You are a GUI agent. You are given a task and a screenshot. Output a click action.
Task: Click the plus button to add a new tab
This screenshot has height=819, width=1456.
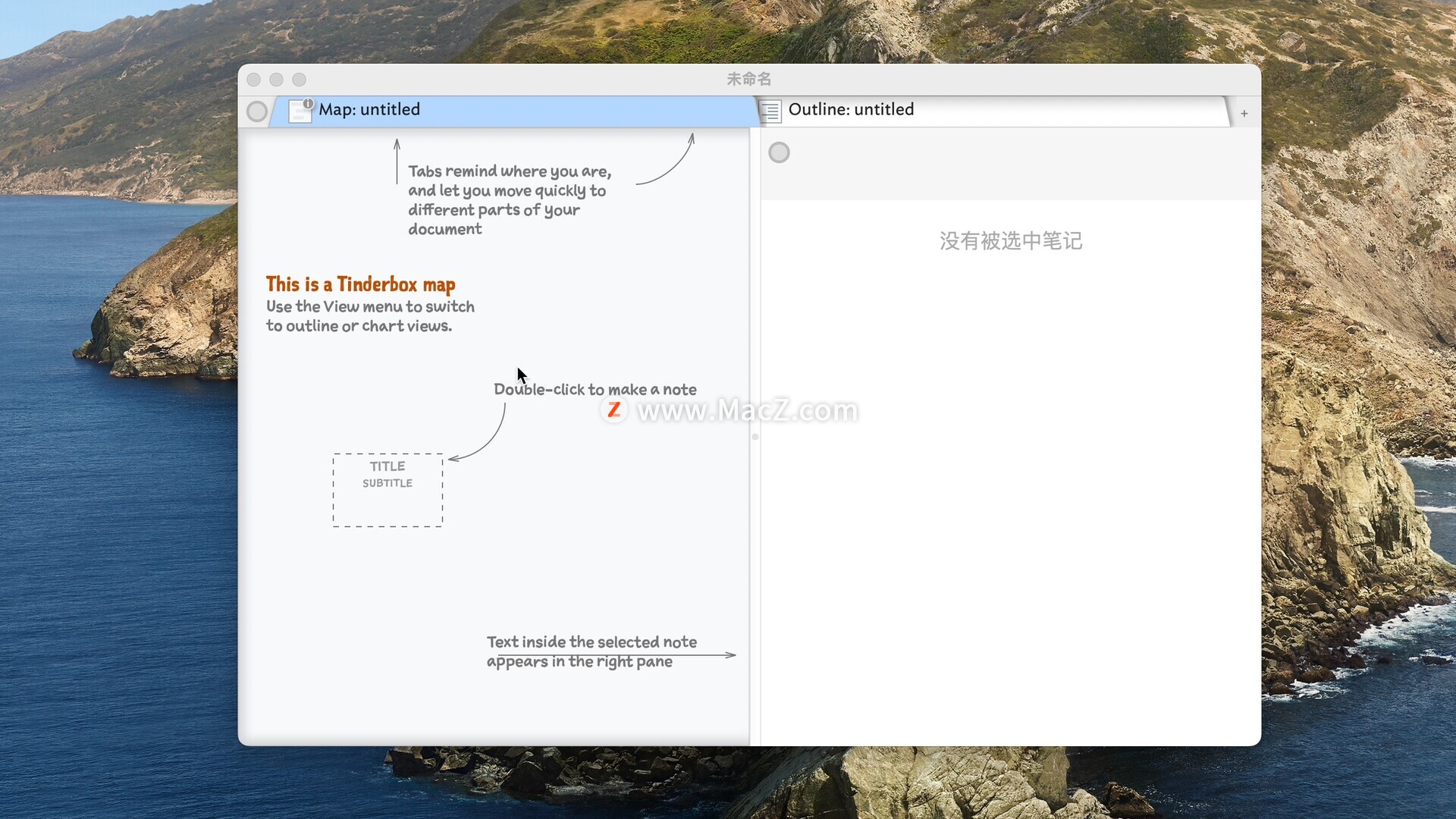(1244, 114)
